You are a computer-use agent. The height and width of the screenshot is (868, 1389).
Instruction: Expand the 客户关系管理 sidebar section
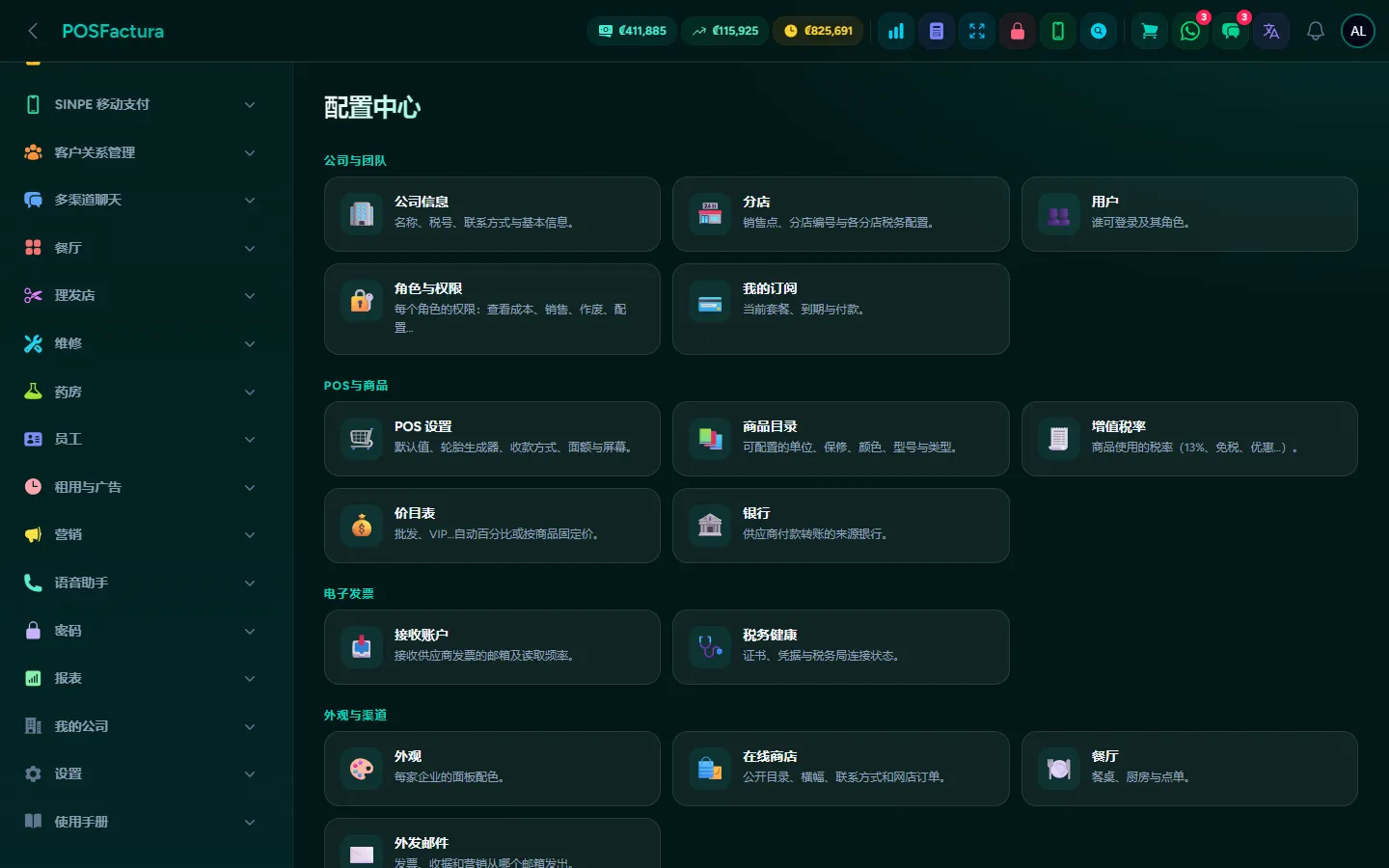[x=141, y=152]
